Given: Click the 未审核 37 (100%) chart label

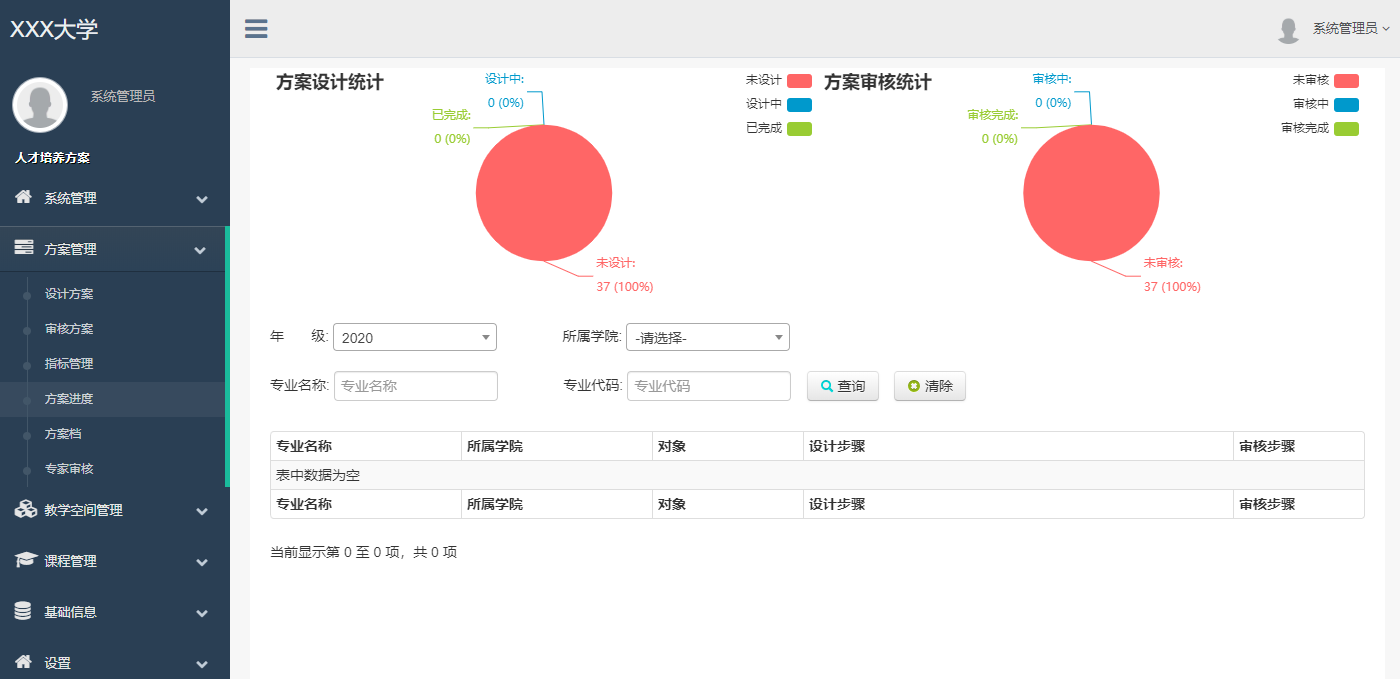Looking at the screenshot, I should point(1172,275).
